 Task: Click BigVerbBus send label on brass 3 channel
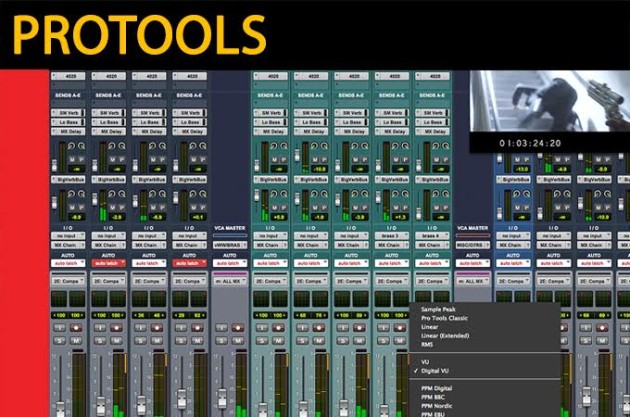(x=391, y=180)
